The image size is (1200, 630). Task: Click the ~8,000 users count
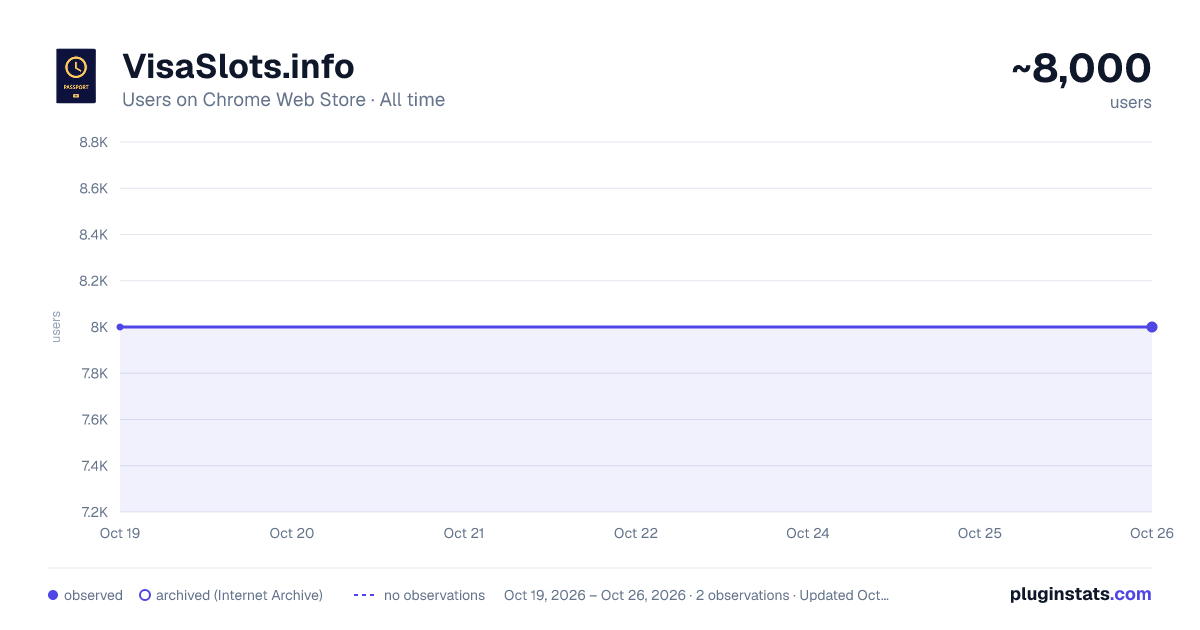pyautogui.click(x=1081, y=69)
